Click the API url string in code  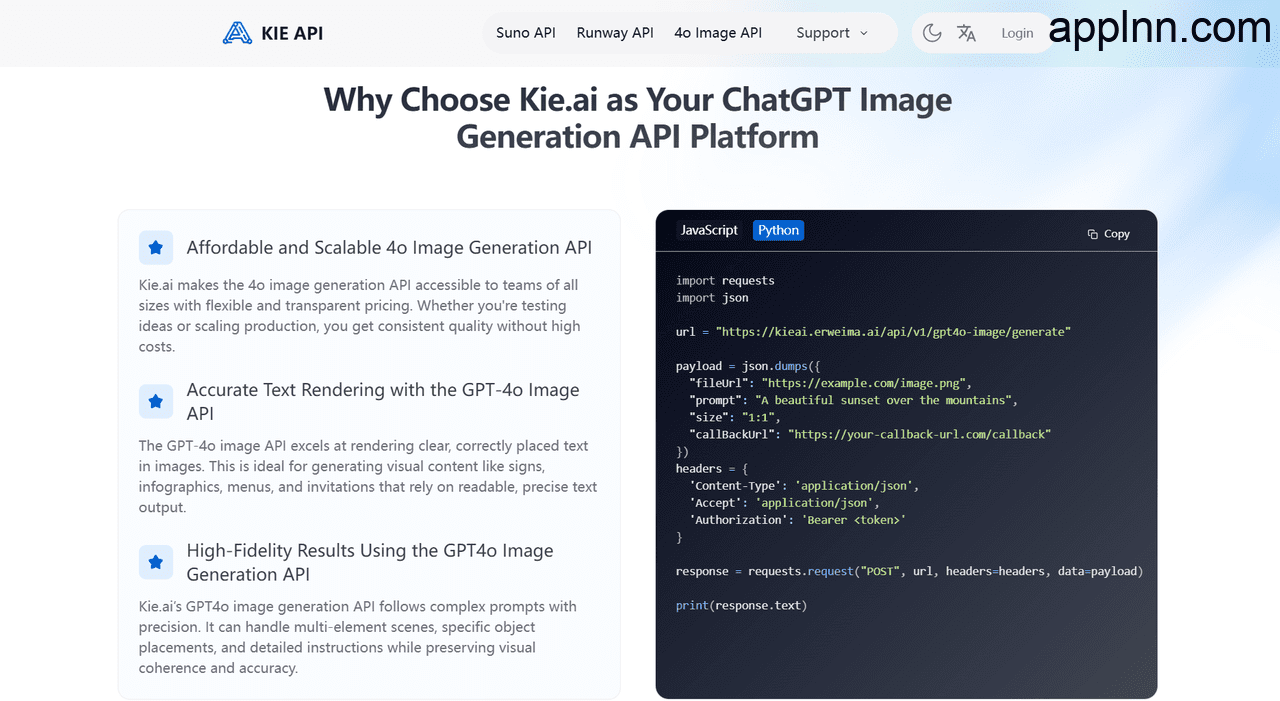[893, 331]
